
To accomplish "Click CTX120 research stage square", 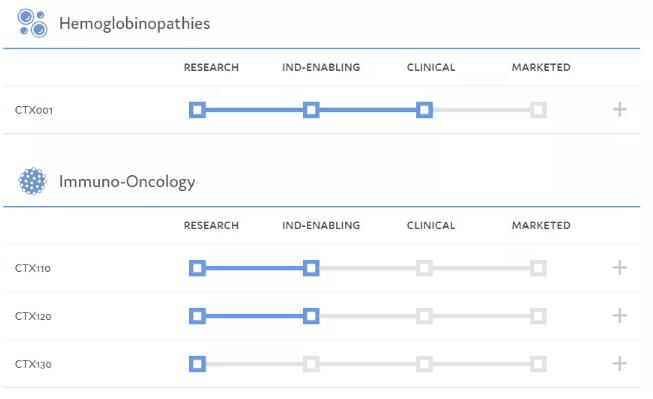I will [197, 316].
